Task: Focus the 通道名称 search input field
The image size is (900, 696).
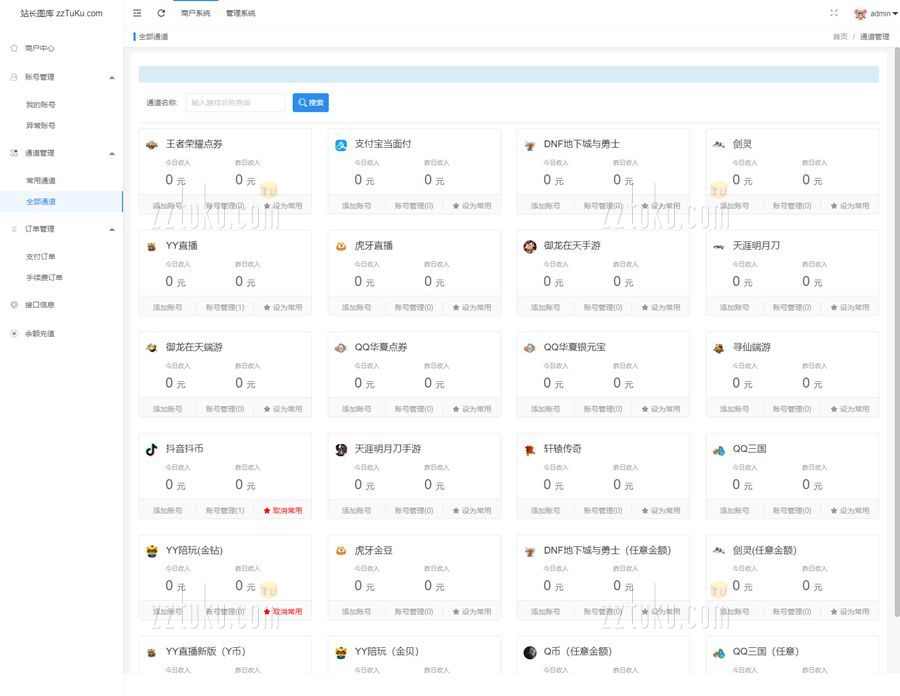Action: point(235,103)
